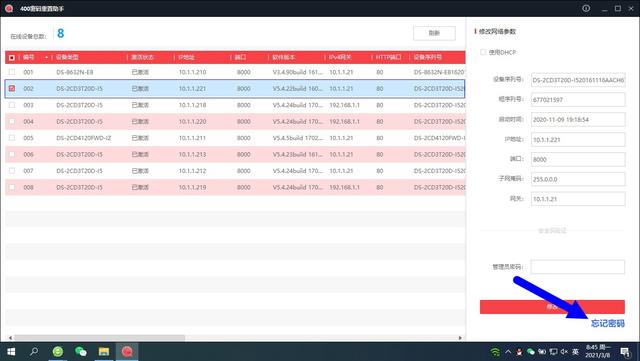Open WeChat from the taskbar
The image size is (640, 361).
[x=81, y=352]
